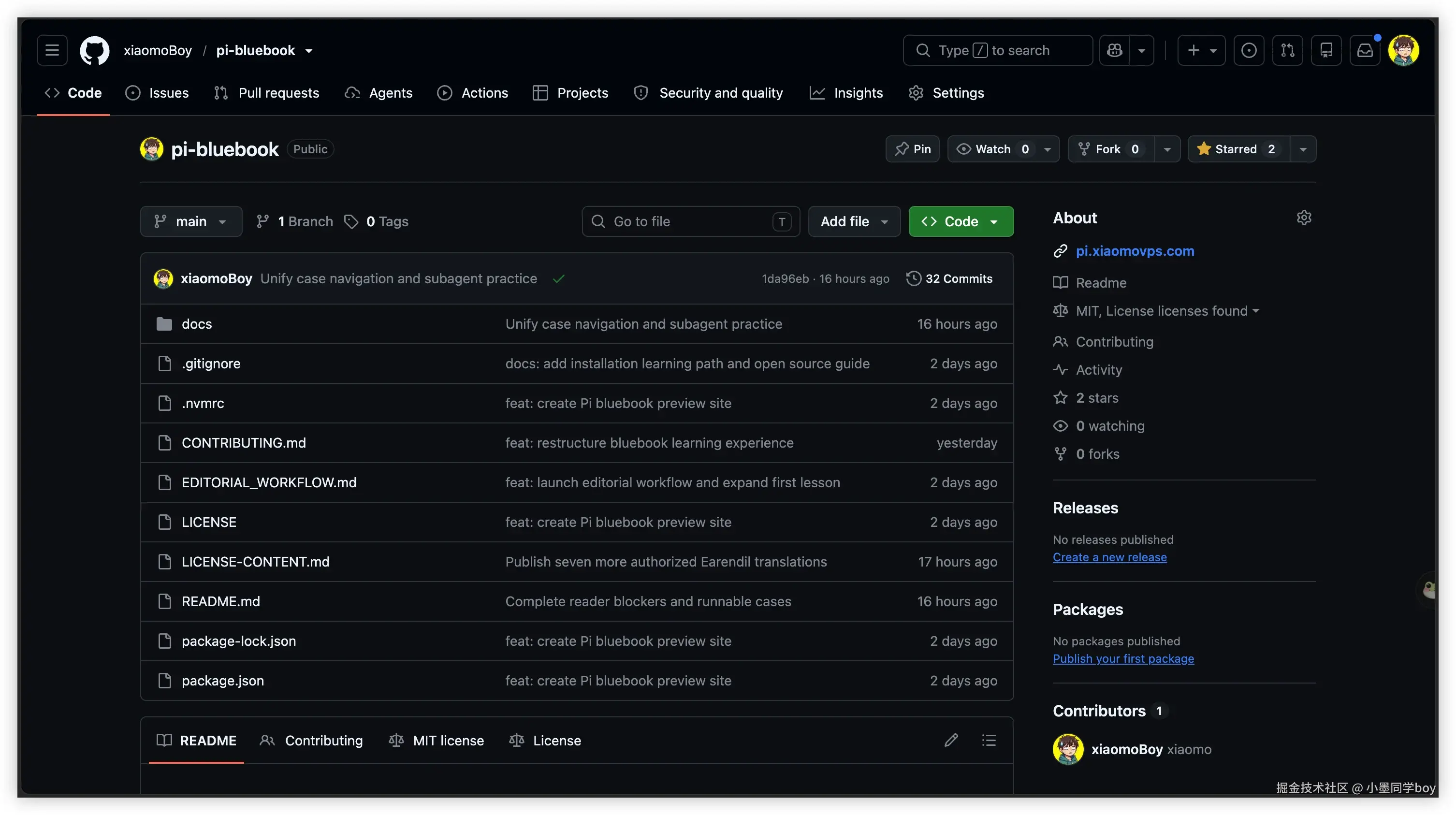The image size is (1456, 815).
Task: Open the pull requests shortcut icon in header
Action: [1288, 50]
